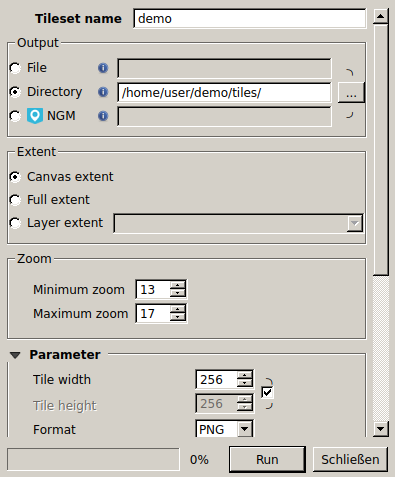395x477 pixels.
Task: Increase Tile width with up arrow
Action: click(x=245, y=375)
